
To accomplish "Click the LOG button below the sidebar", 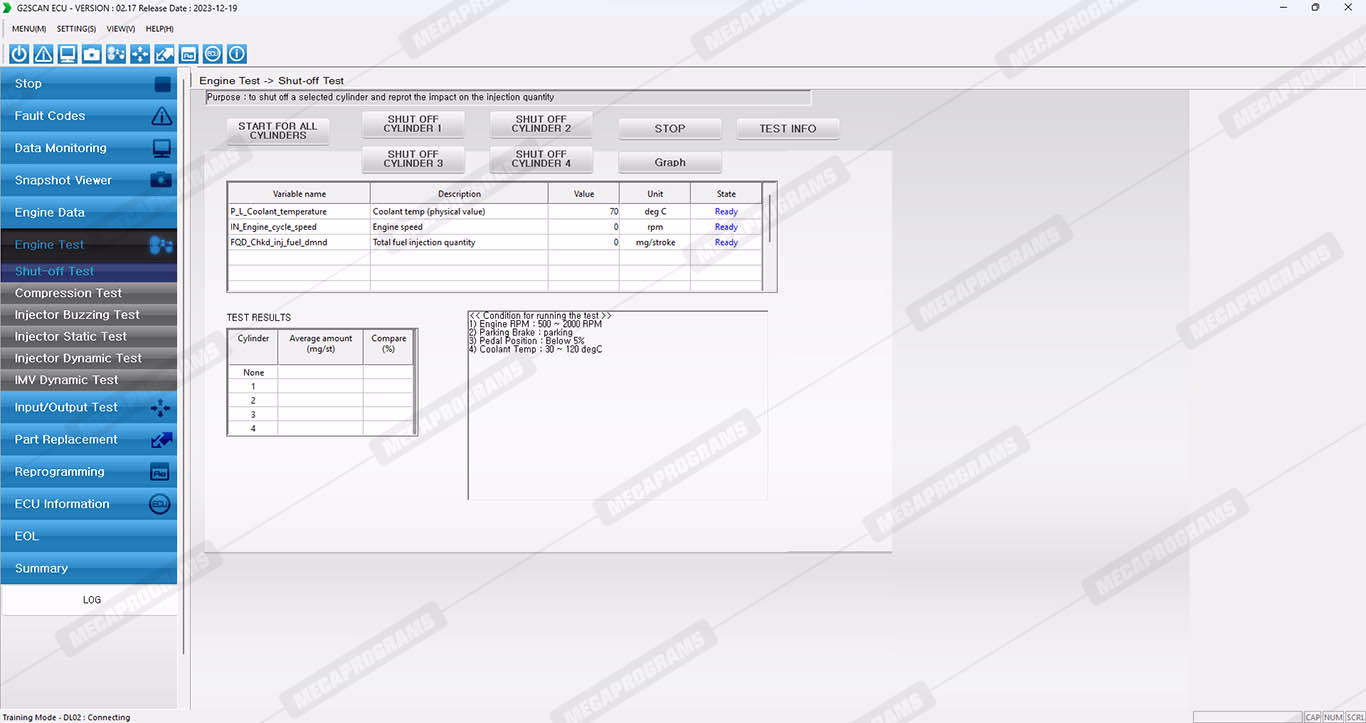I will coord(89,600).
